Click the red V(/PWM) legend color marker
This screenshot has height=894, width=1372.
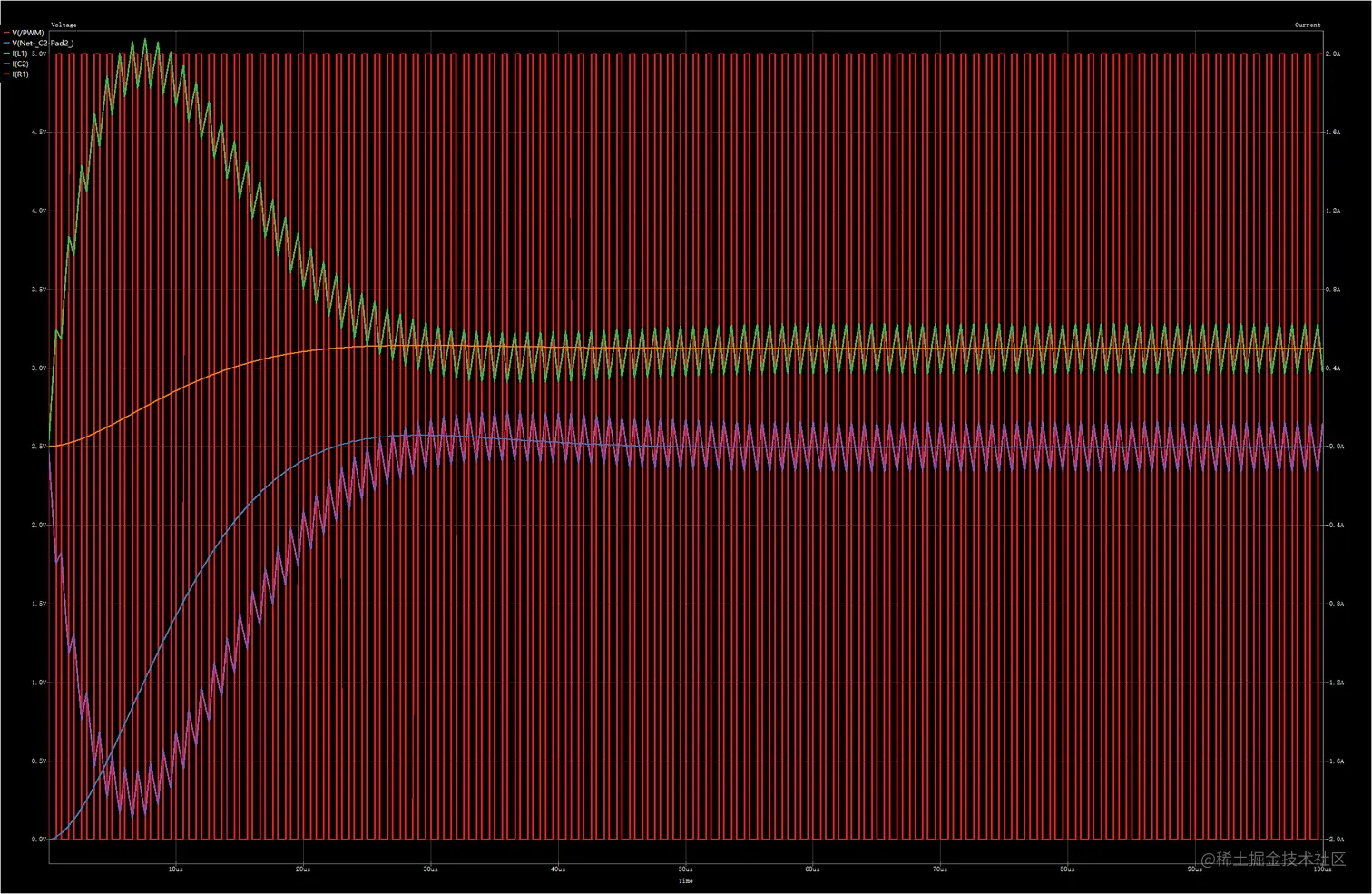pyautogui.click(x=6, y=33)
